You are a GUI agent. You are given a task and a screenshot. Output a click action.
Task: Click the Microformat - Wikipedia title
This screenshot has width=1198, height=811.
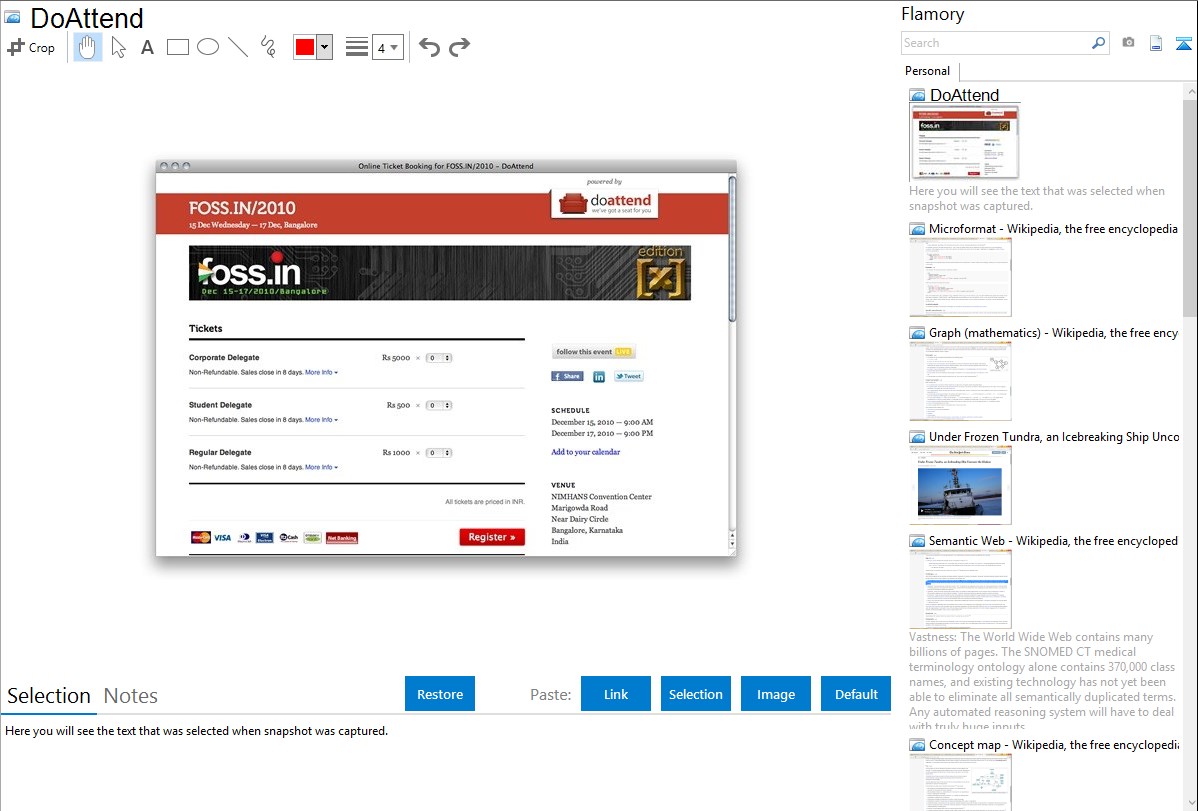1053,229
